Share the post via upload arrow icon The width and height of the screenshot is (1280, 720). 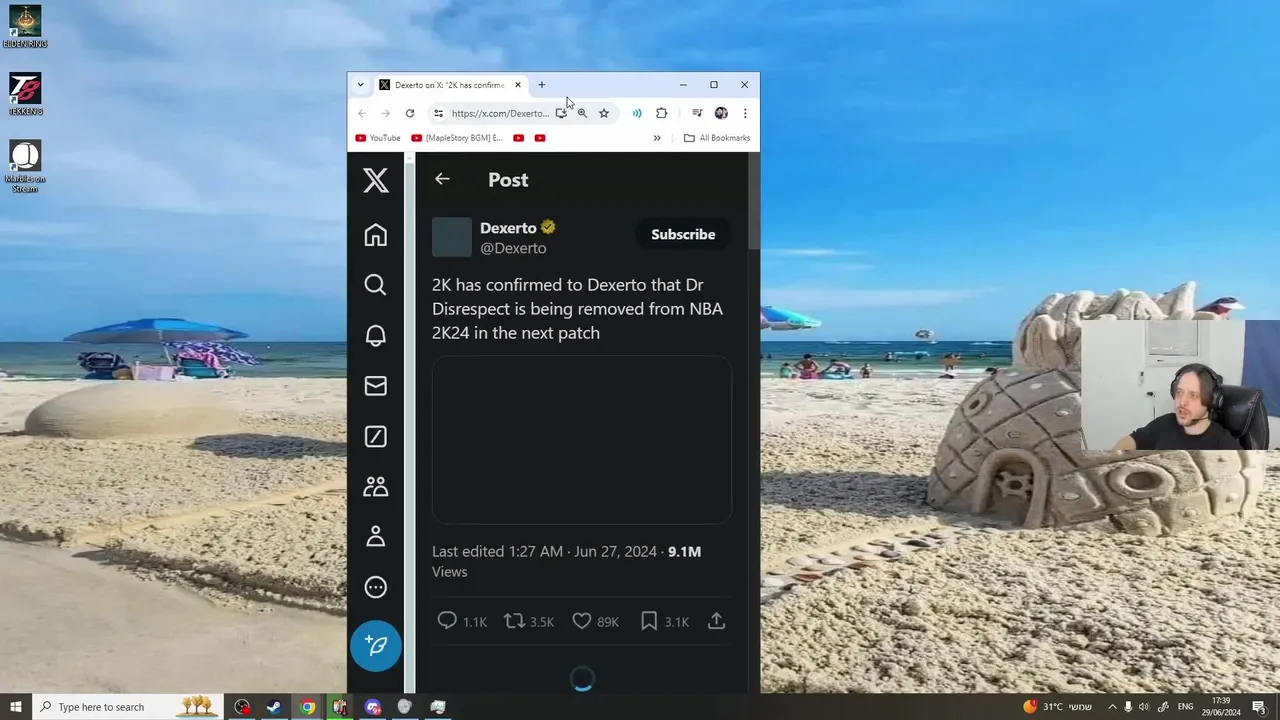pos(716,621)
